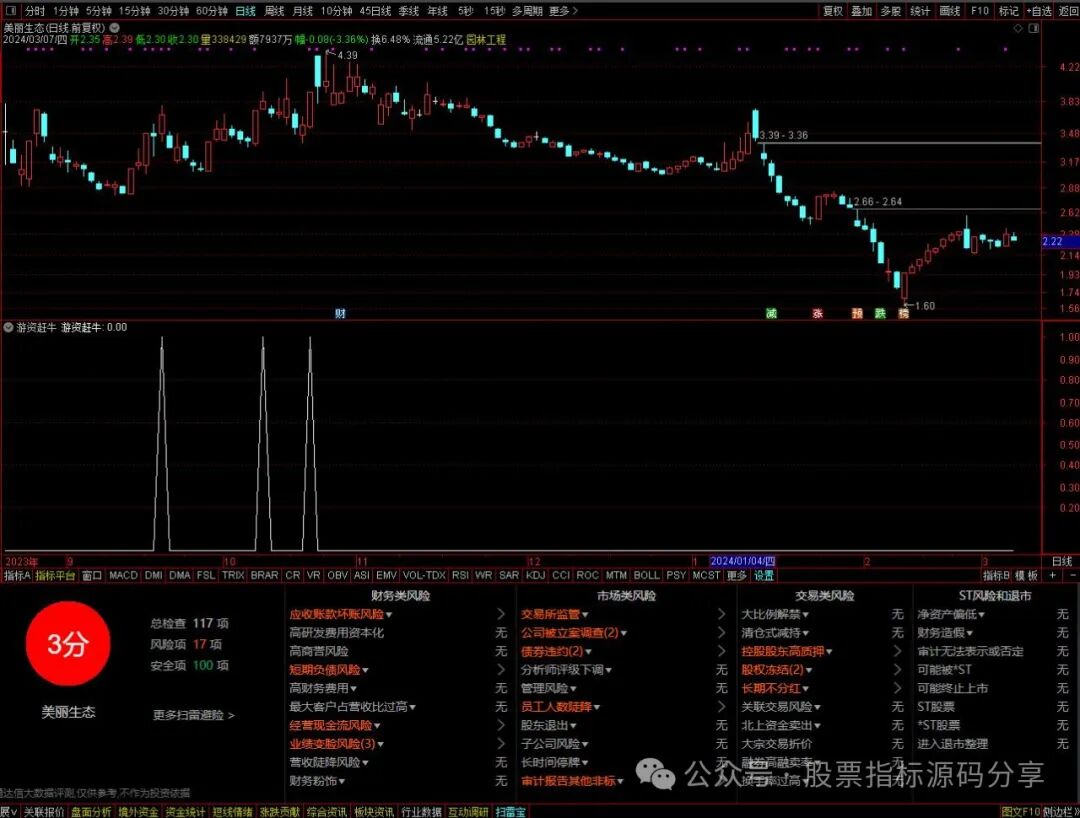Viewport: 1080px width, 818px height.
Task: Click the diamond icon at chart top-right
Action: [x=1018, y=28]
